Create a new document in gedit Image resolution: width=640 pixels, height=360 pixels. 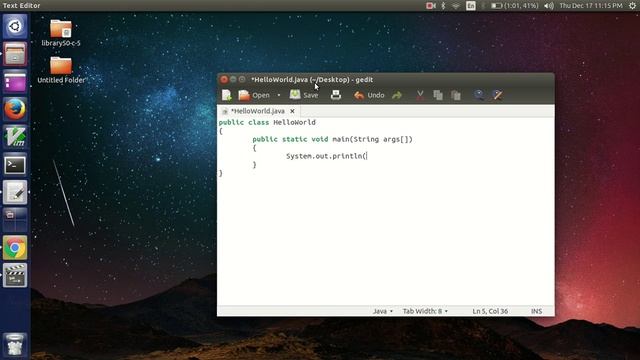[227, 95]
